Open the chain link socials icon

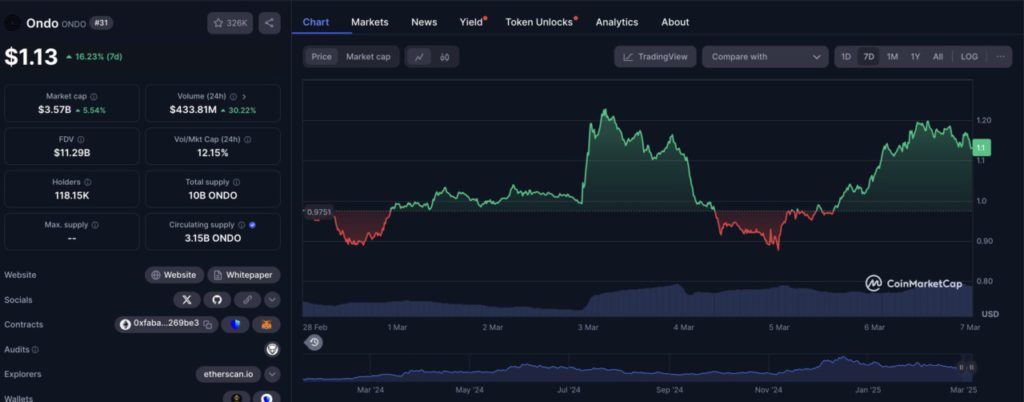248,300
